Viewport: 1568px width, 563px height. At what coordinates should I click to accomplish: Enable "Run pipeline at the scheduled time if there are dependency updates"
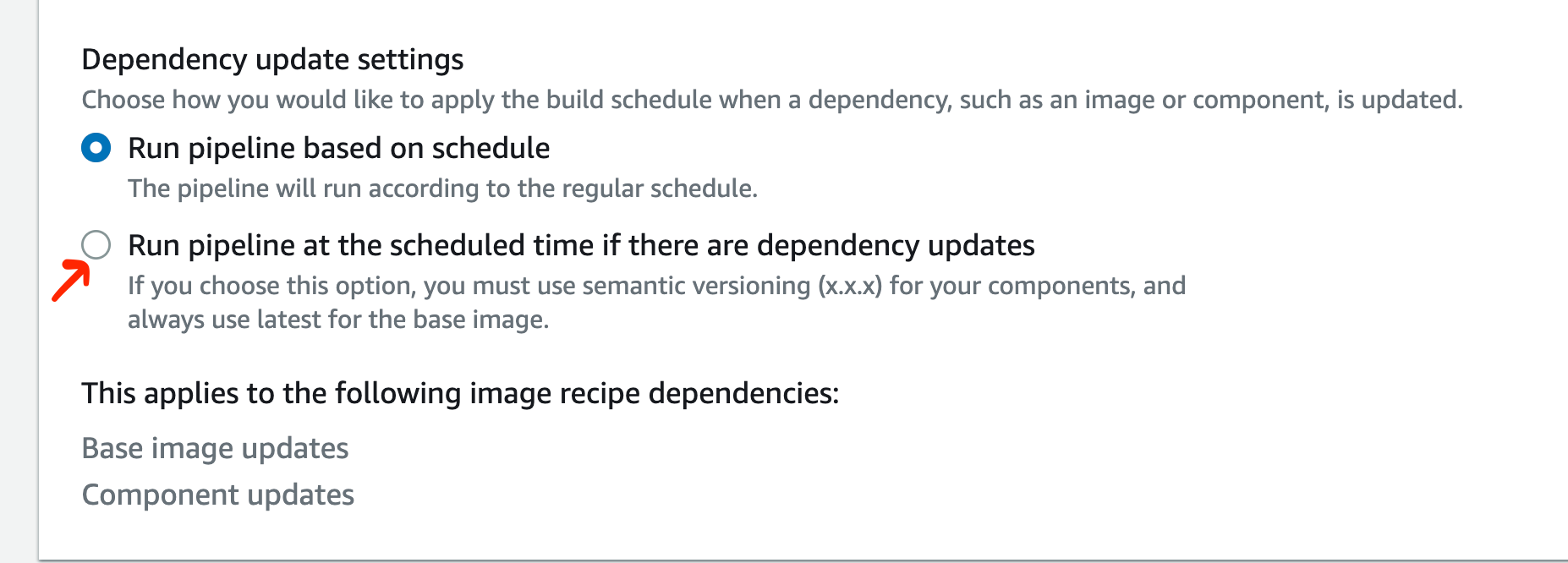98,245
